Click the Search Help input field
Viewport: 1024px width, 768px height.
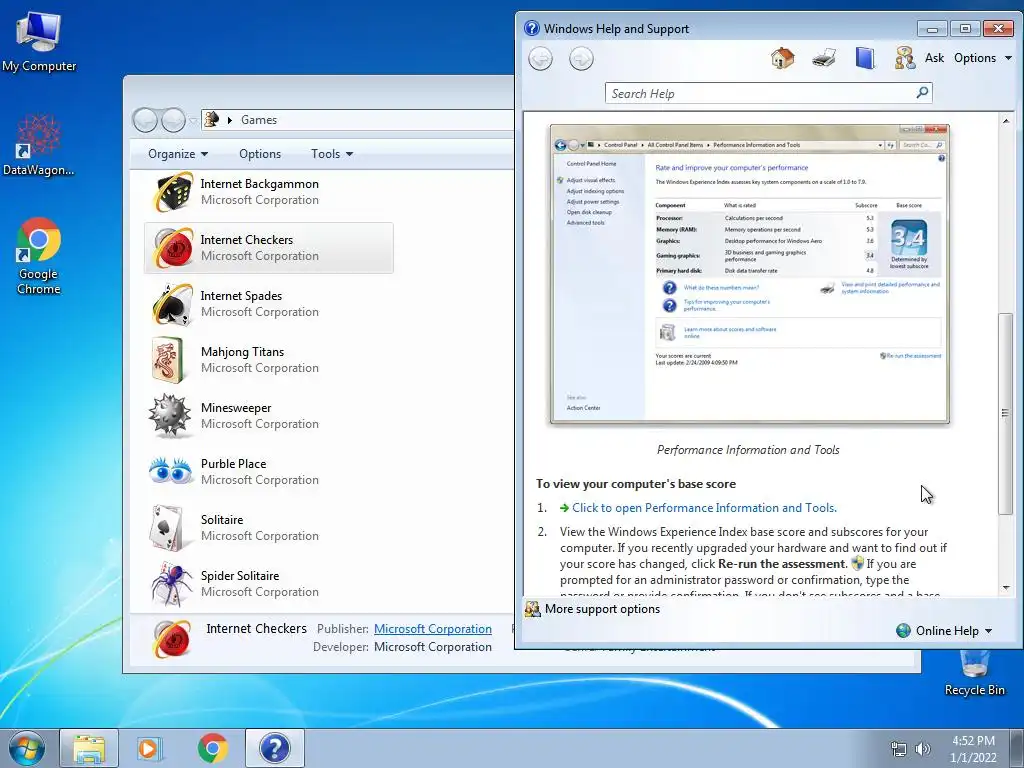(768, 93)
